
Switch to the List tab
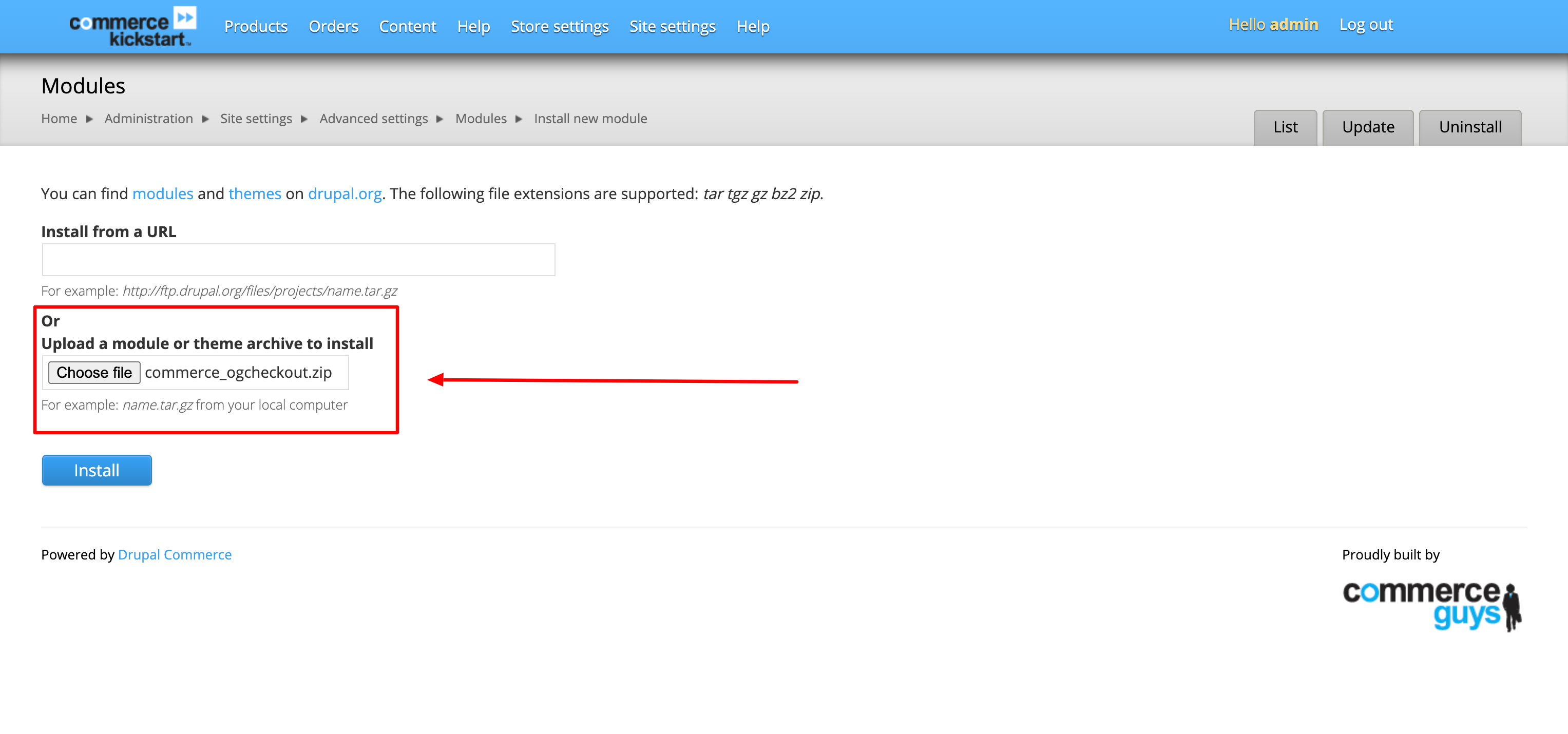(1285, 127)
